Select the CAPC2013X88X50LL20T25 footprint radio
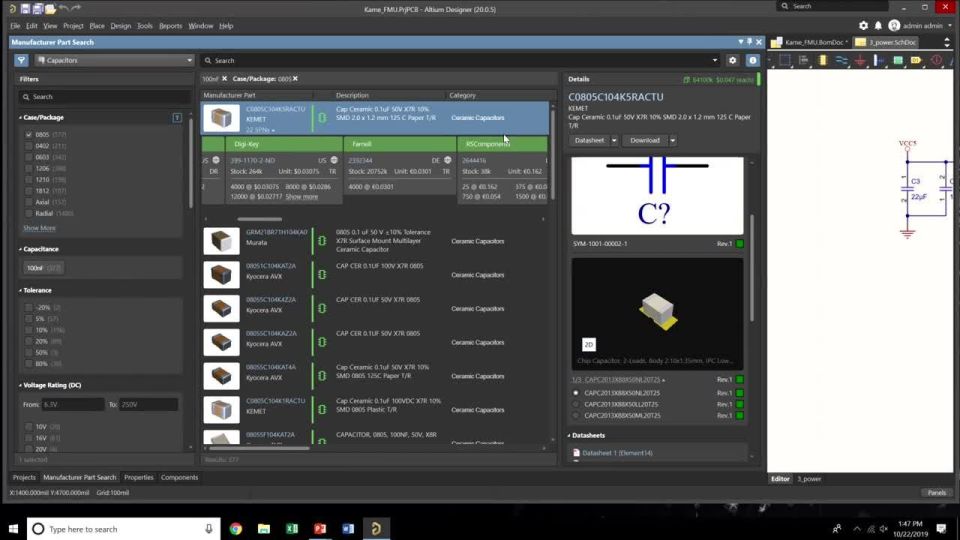Viewport: 960px width, 540px height. (x=576, y=404)
